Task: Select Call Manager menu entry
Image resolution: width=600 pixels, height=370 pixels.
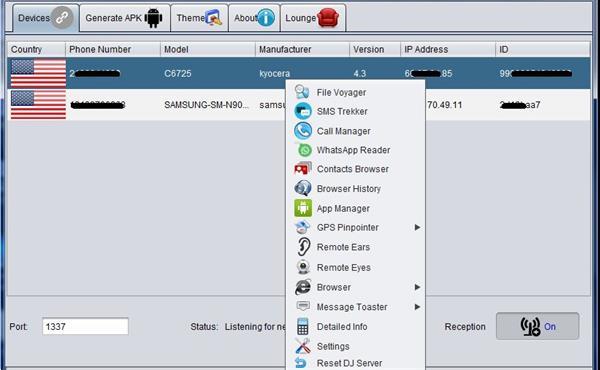Action: pyautogui.click(x=355, y=131)
